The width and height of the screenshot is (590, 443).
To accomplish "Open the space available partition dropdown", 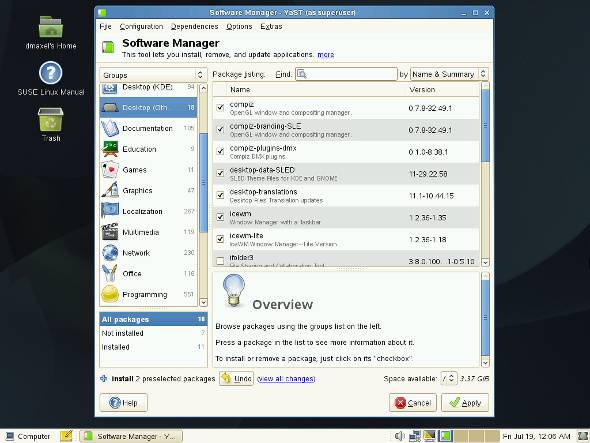I will pos(449,378).
